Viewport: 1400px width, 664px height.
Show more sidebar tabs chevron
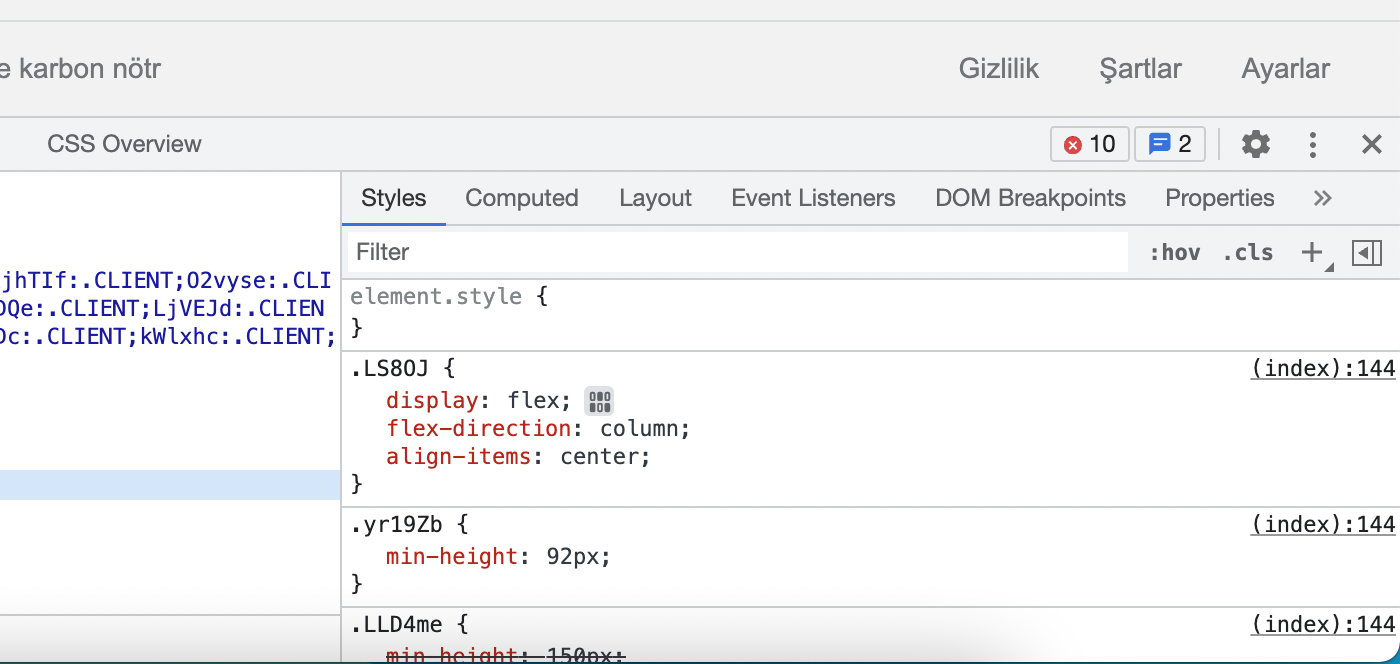1322,198
